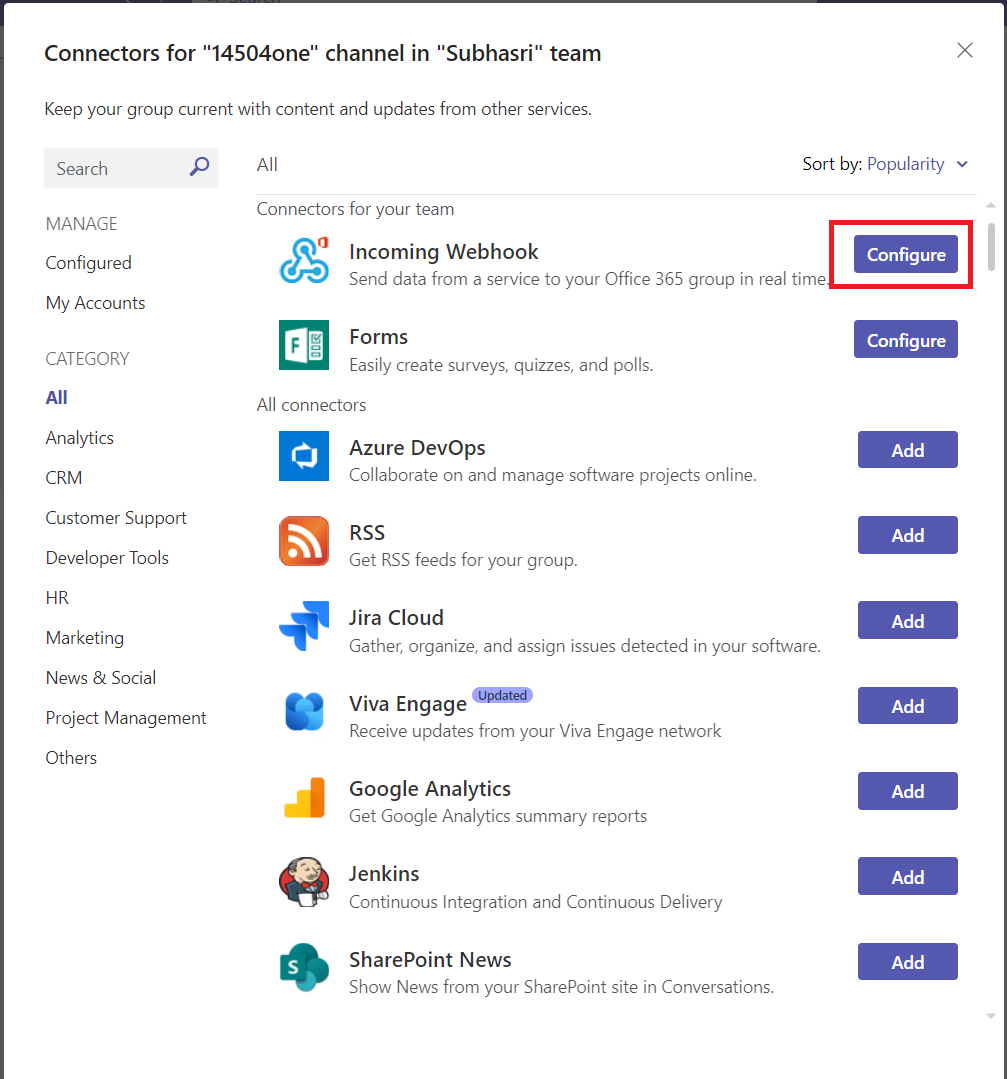
Task: Configure the Forms connector
Action: [905, 339]
